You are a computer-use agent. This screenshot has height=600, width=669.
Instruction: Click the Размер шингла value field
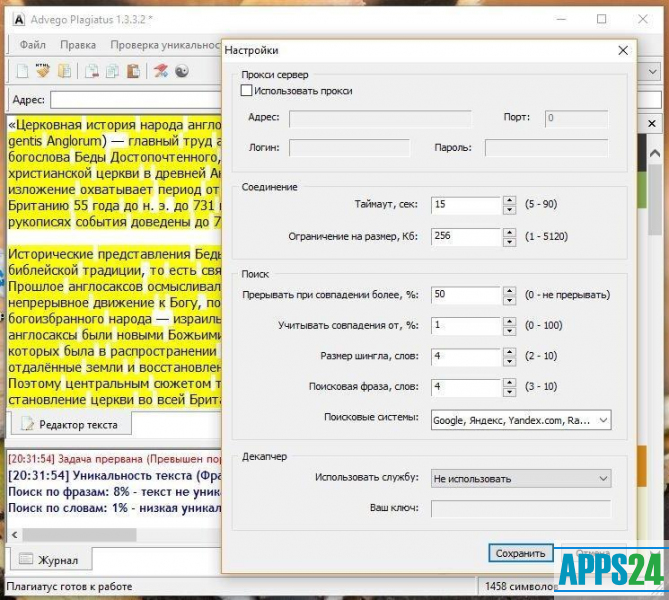(465, 357)
